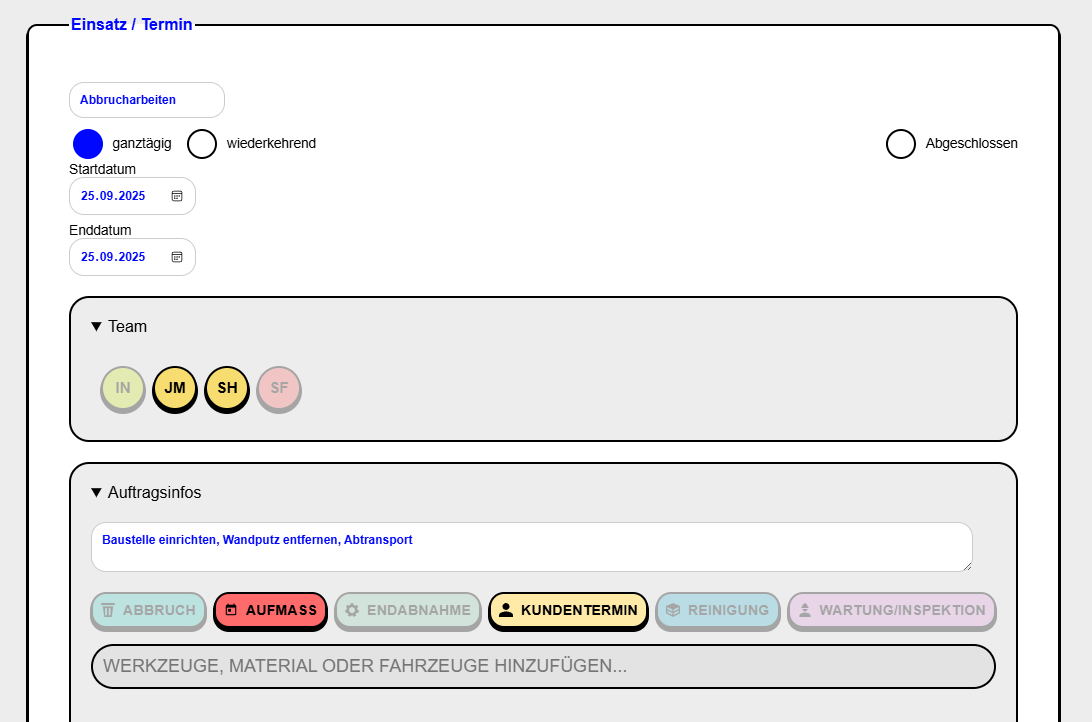This screenshot has height=722, width=1092.
Task: Click the trash icon on Abbruch chip
Action: [x=108, y=610]
